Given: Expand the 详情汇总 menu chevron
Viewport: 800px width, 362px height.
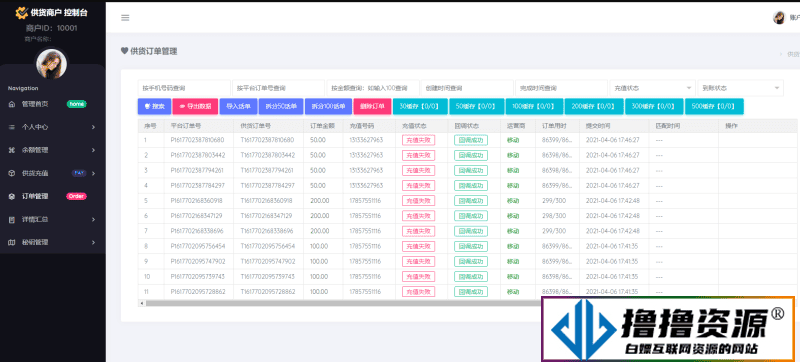Looking at the screenshot, I should [x=93, y=219].
